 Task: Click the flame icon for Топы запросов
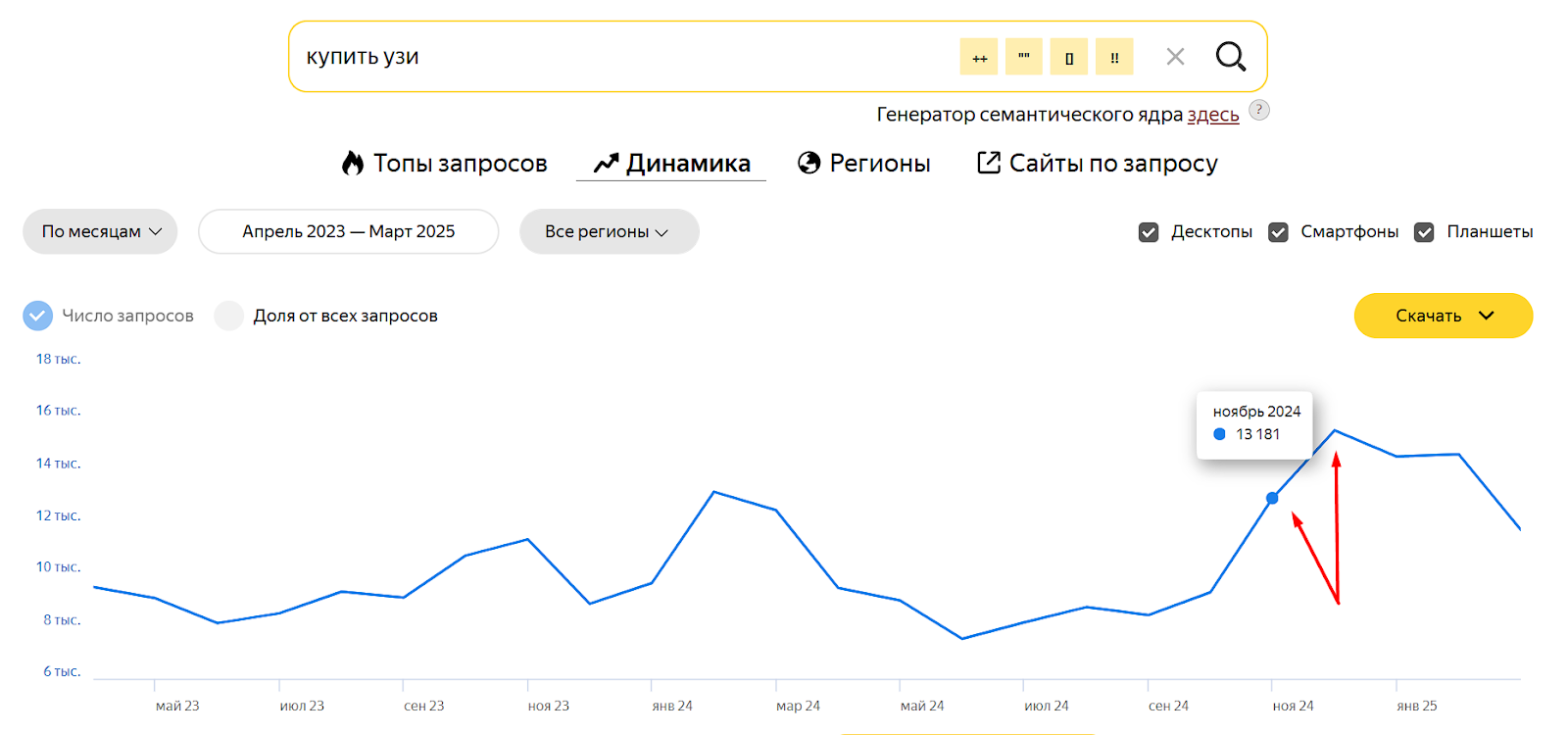click(353, 163)
